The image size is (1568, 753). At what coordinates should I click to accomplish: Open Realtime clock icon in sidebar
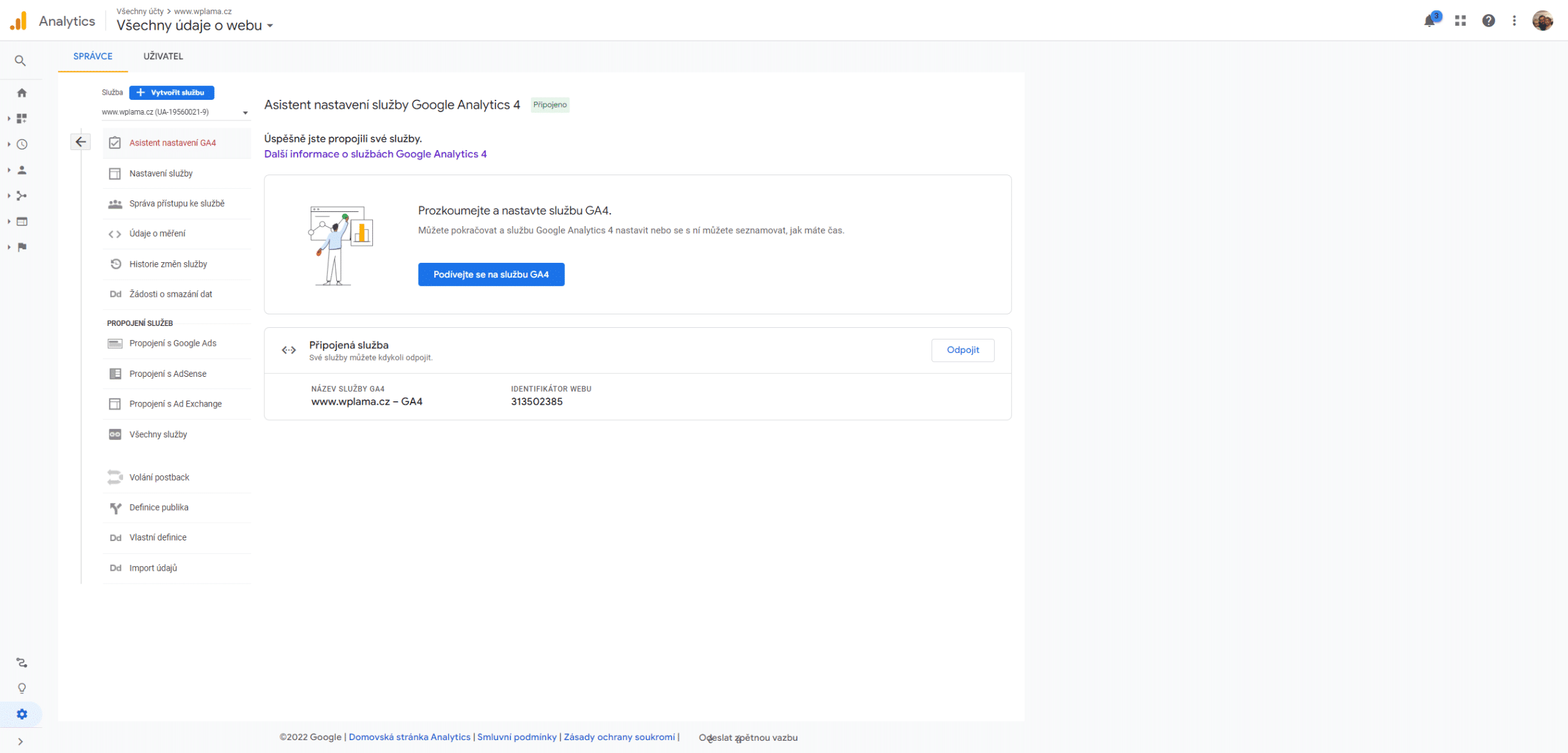click(22, 144)
